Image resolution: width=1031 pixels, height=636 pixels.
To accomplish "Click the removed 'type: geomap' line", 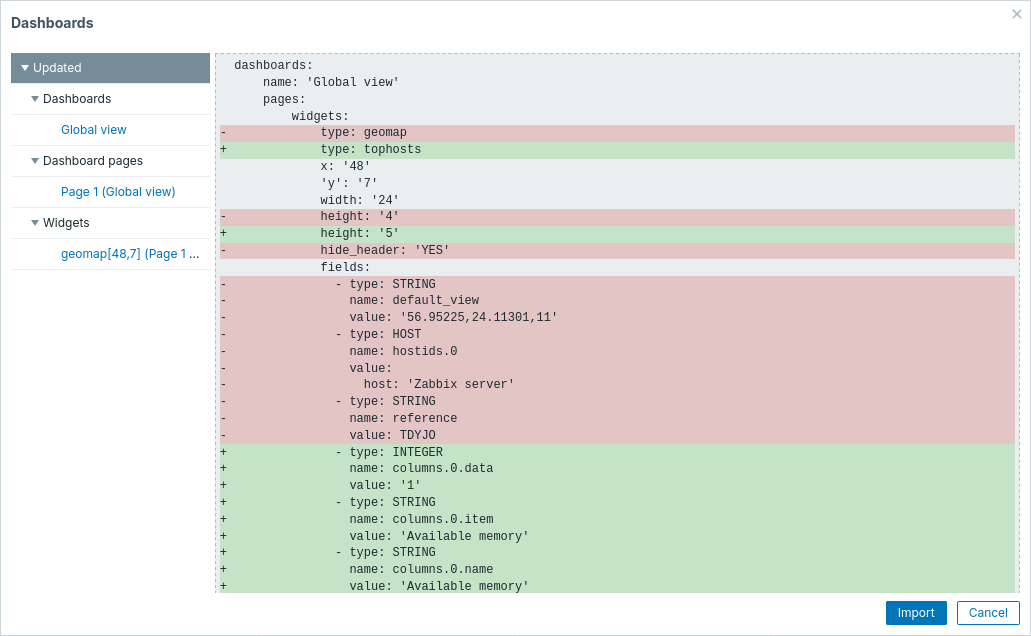I will [x=363, y=133].
